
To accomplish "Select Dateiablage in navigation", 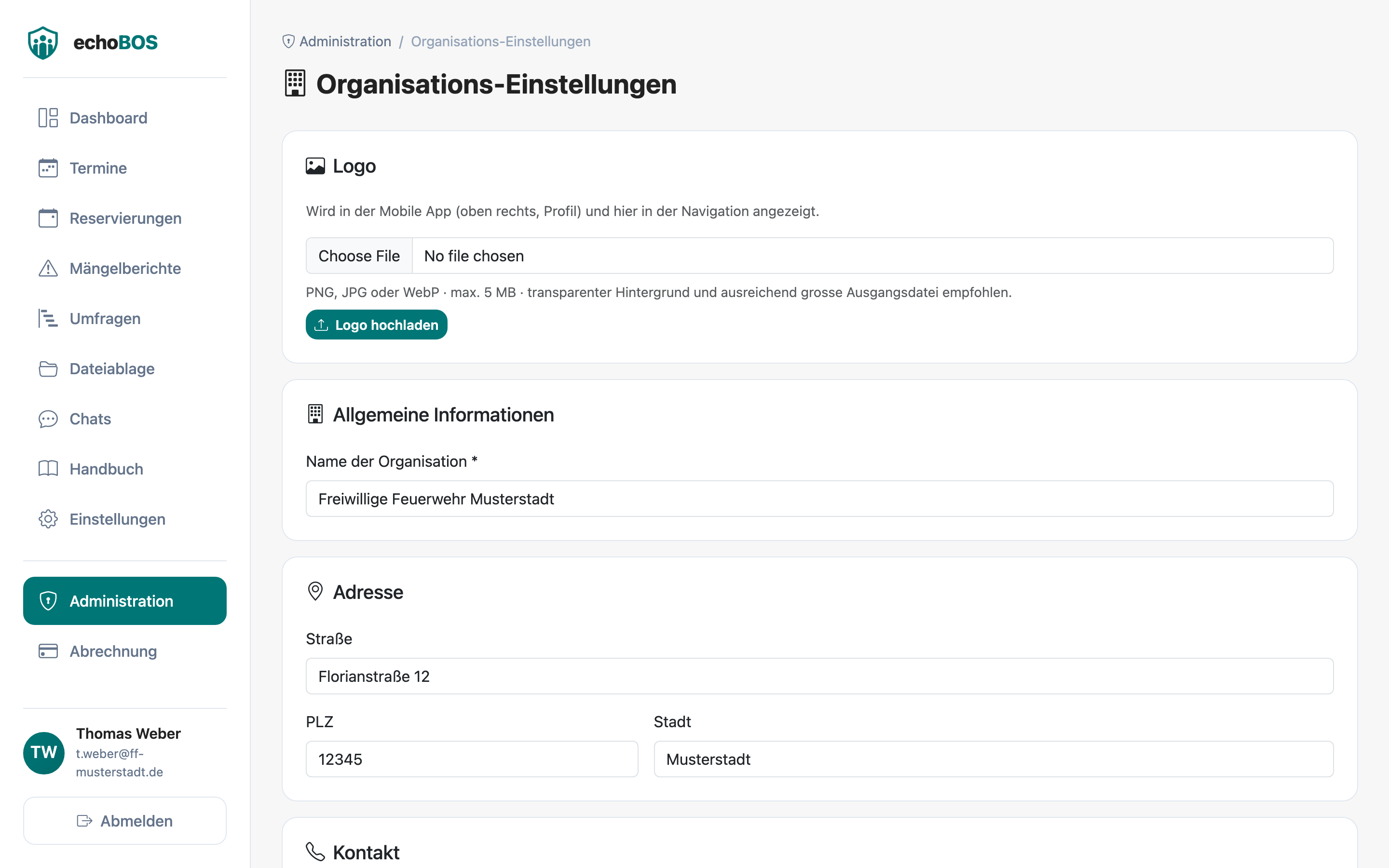I will [124, 368].
